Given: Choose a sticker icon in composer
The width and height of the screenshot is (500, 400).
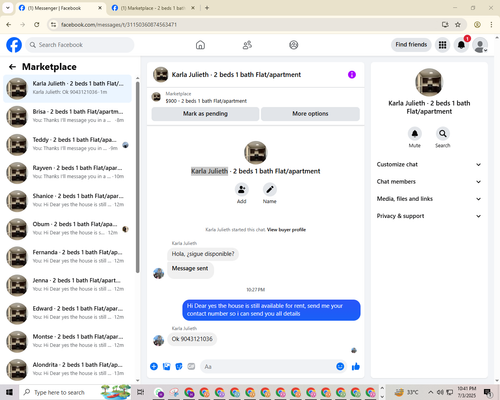Looking at the screenshot, I should [x=179, y=367].
